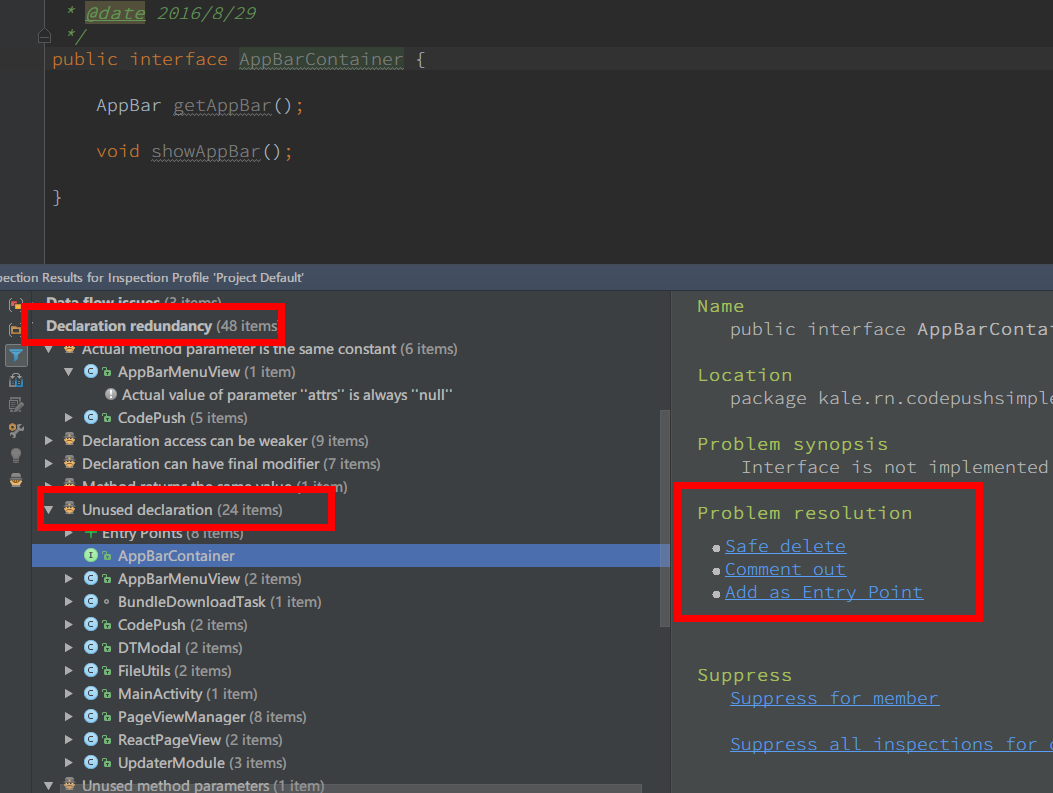The image size is (1053, 793).
Task: Click class icon of PageViewManager row
Action: click(91, 716)
